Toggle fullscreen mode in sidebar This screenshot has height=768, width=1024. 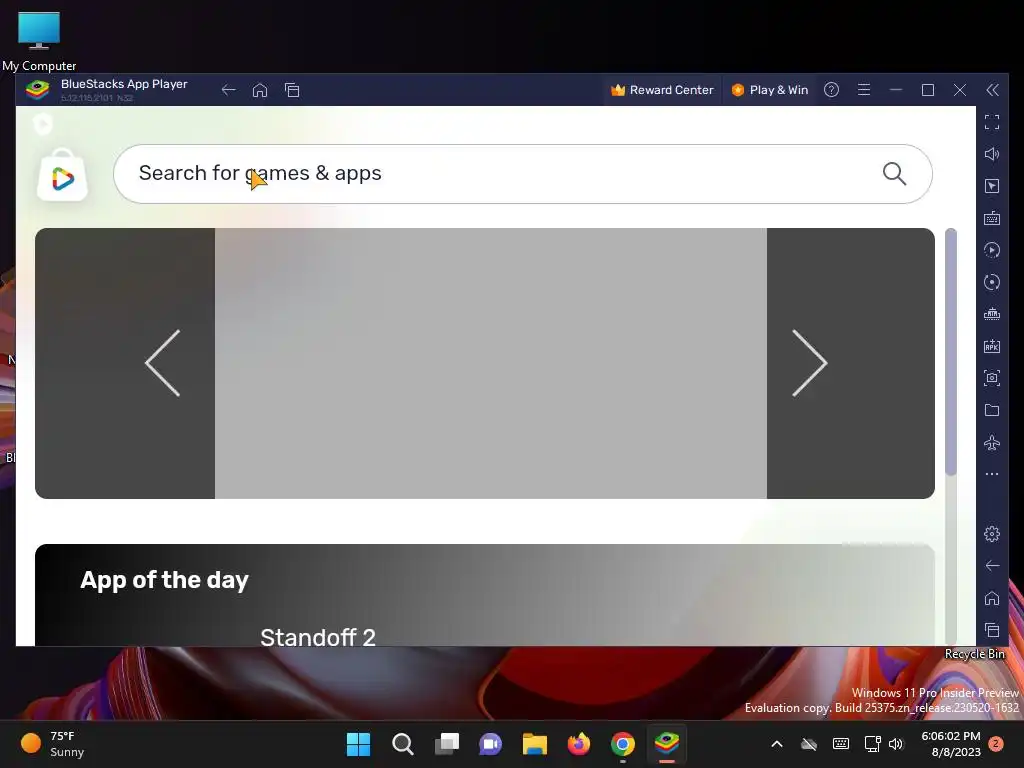(992, 121)
